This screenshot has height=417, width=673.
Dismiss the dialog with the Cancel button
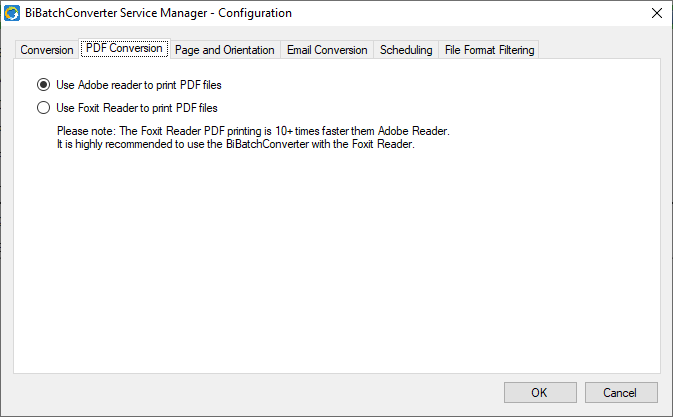pyautogui.click(x=621, y=393)
